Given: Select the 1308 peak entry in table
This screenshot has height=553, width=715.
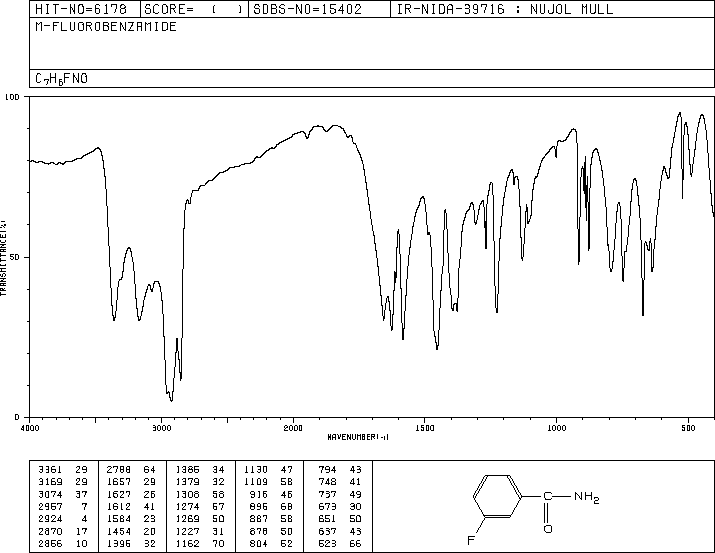Looking at the screenshot, I should point(200,494).
